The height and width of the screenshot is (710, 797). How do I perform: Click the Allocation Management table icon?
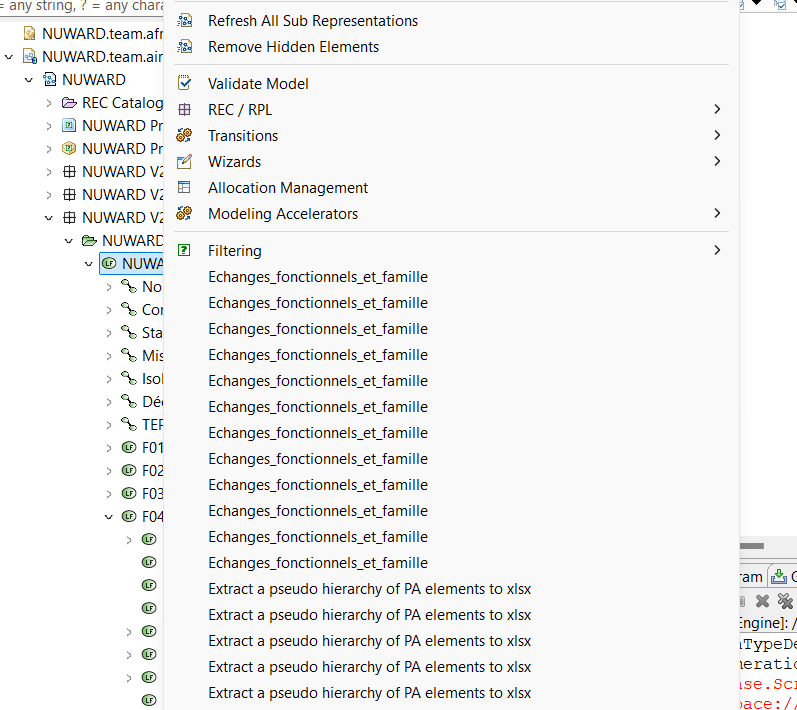click(184, 188)
